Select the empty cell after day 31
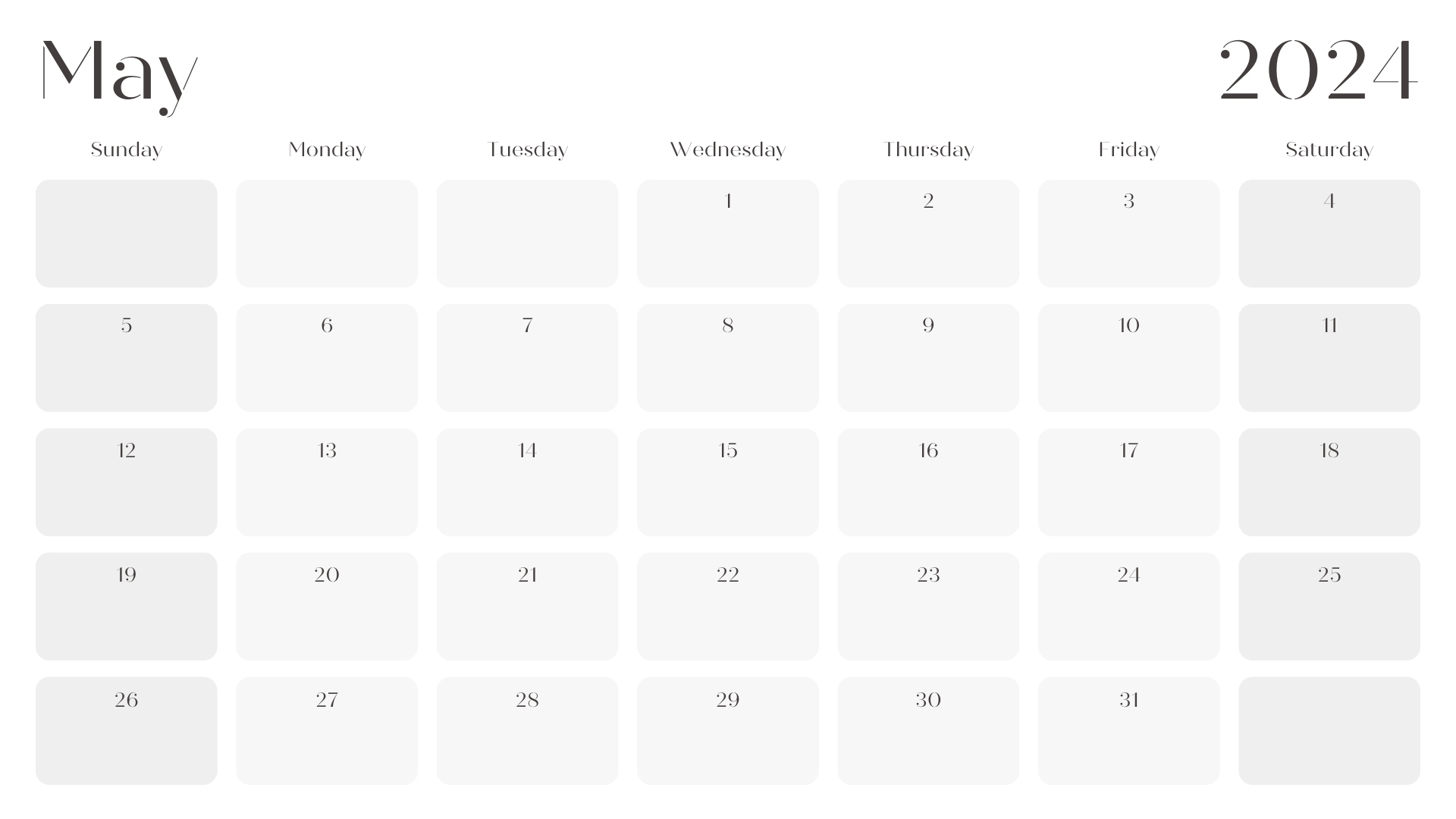Screen dimensions: 1456x819 (1329, 731)
